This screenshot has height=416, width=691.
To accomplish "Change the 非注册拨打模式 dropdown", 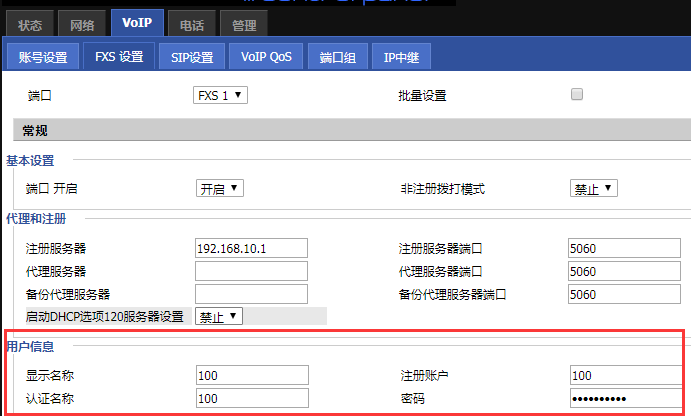I will click(594, 188).
